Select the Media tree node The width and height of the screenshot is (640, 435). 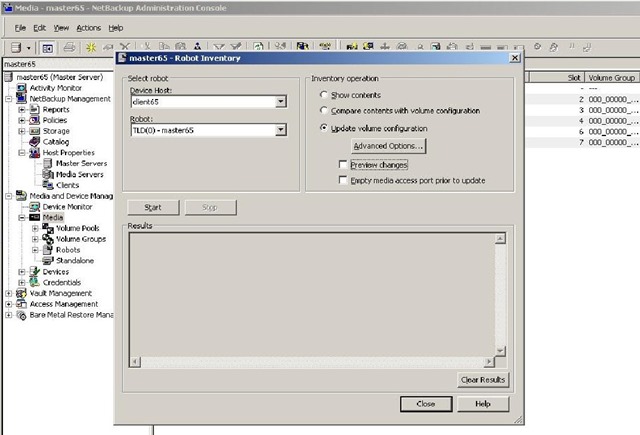click(53, 218)
